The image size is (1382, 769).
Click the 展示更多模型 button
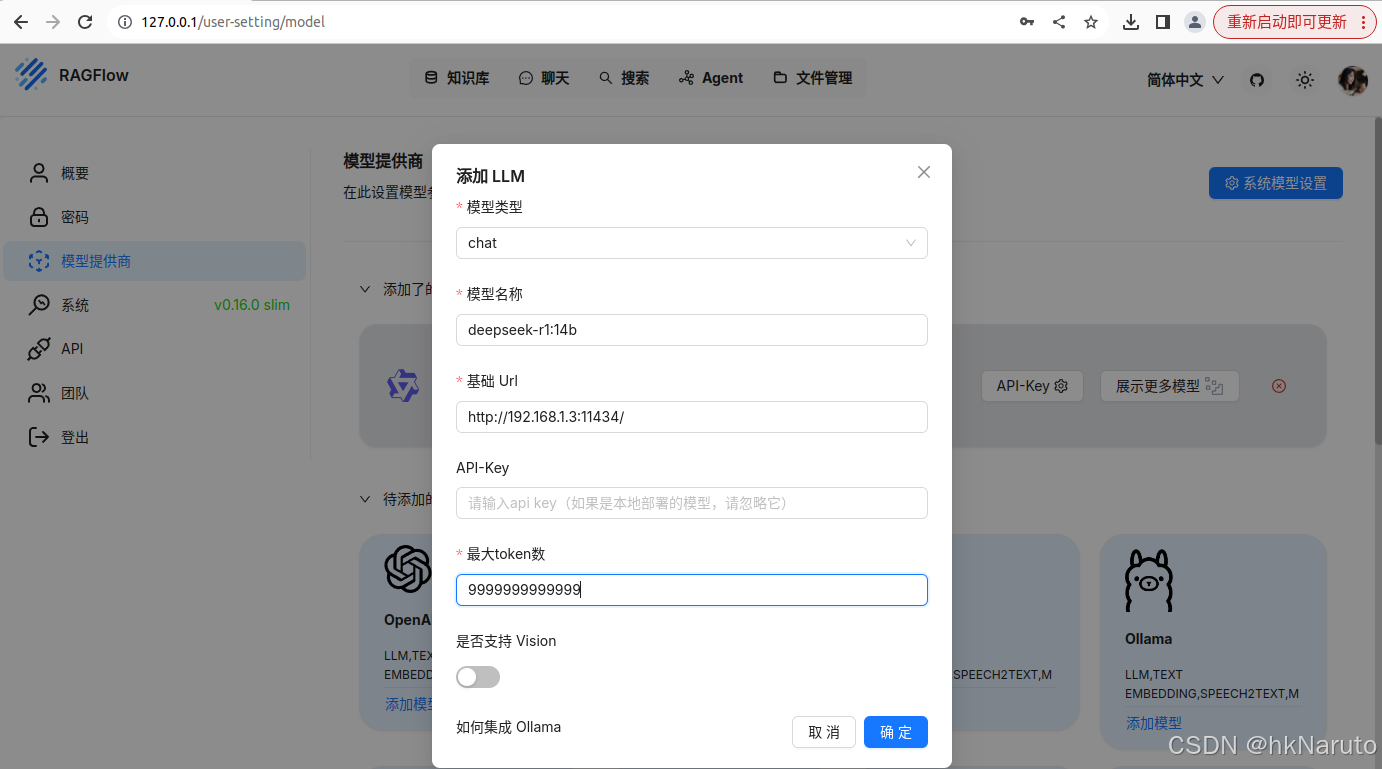[1169, 386]
